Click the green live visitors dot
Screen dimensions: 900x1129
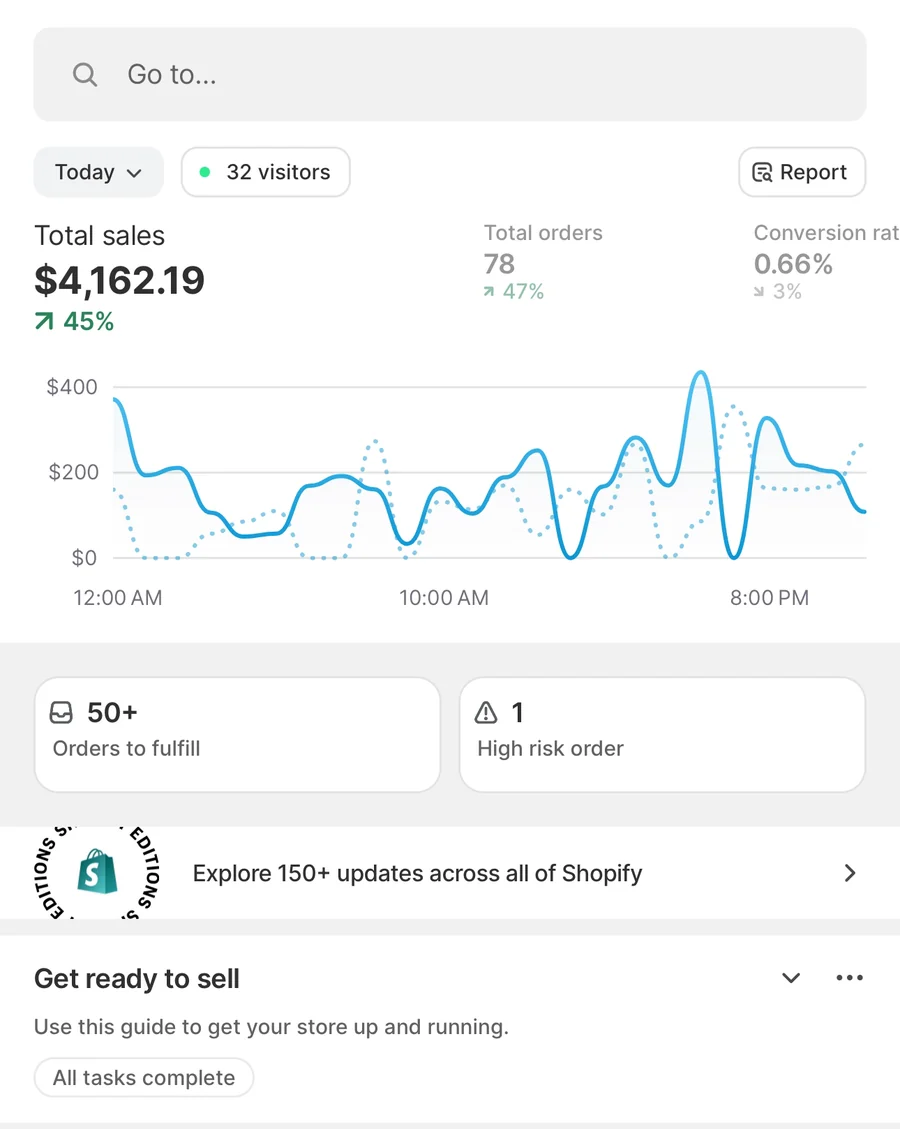204,172
